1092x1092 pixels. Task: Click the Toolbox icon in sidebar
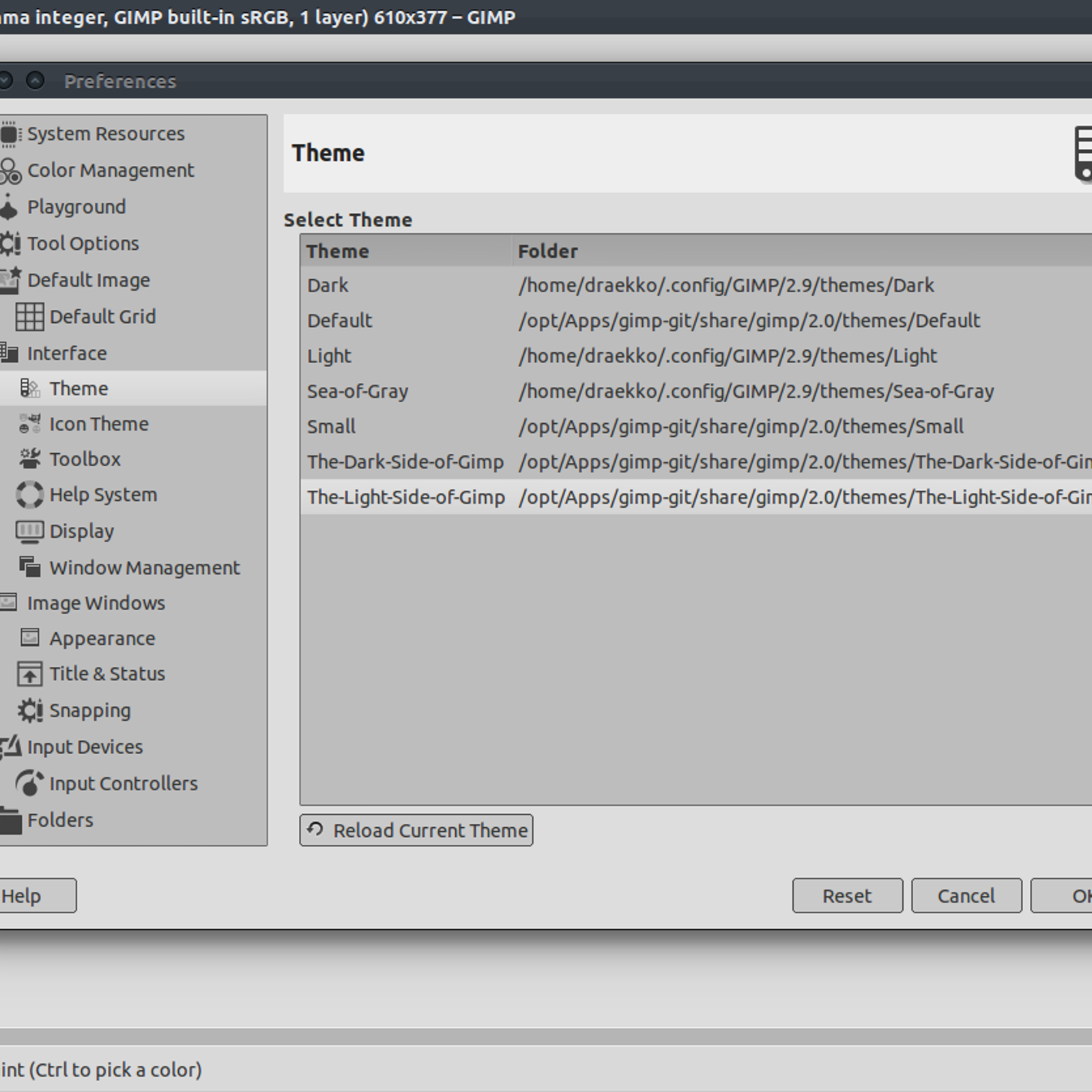(29, 459)
